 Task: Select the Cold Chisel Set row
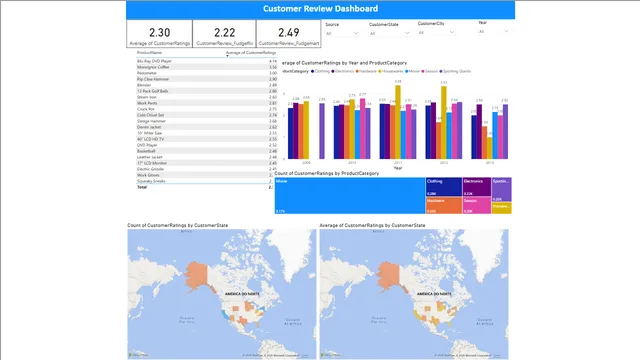207,115
